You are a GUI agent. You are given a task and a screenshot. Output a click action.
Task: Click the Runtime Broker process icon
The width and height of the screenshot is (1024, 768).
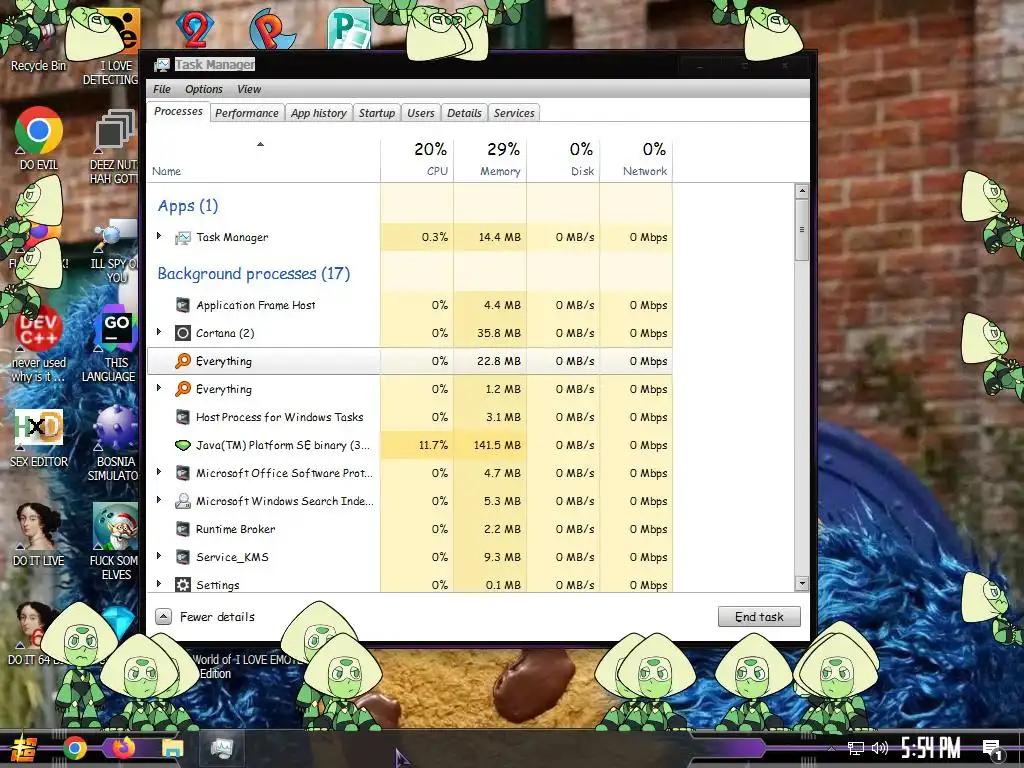pos(183,530)
